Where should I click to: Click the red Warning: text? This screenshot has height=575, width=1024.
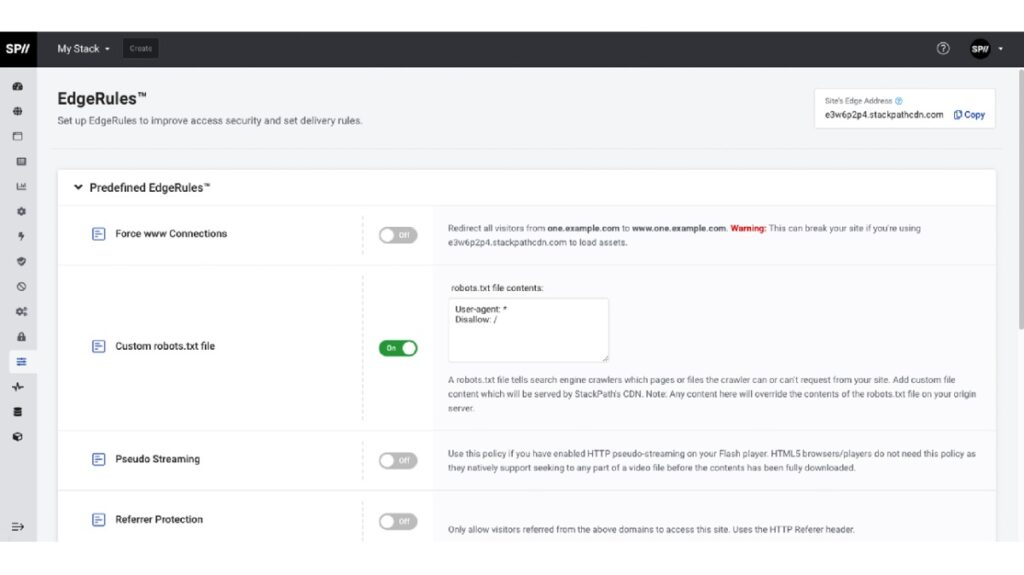click(x=748, y=229)
